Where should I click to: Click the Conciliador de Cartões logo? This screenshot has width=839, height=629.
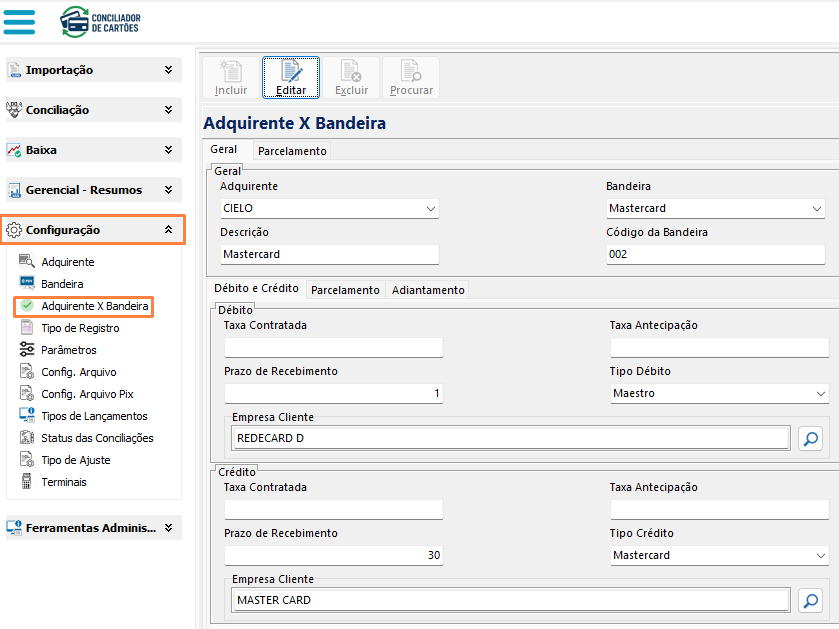pyautogui.click(x=100, y=21)
